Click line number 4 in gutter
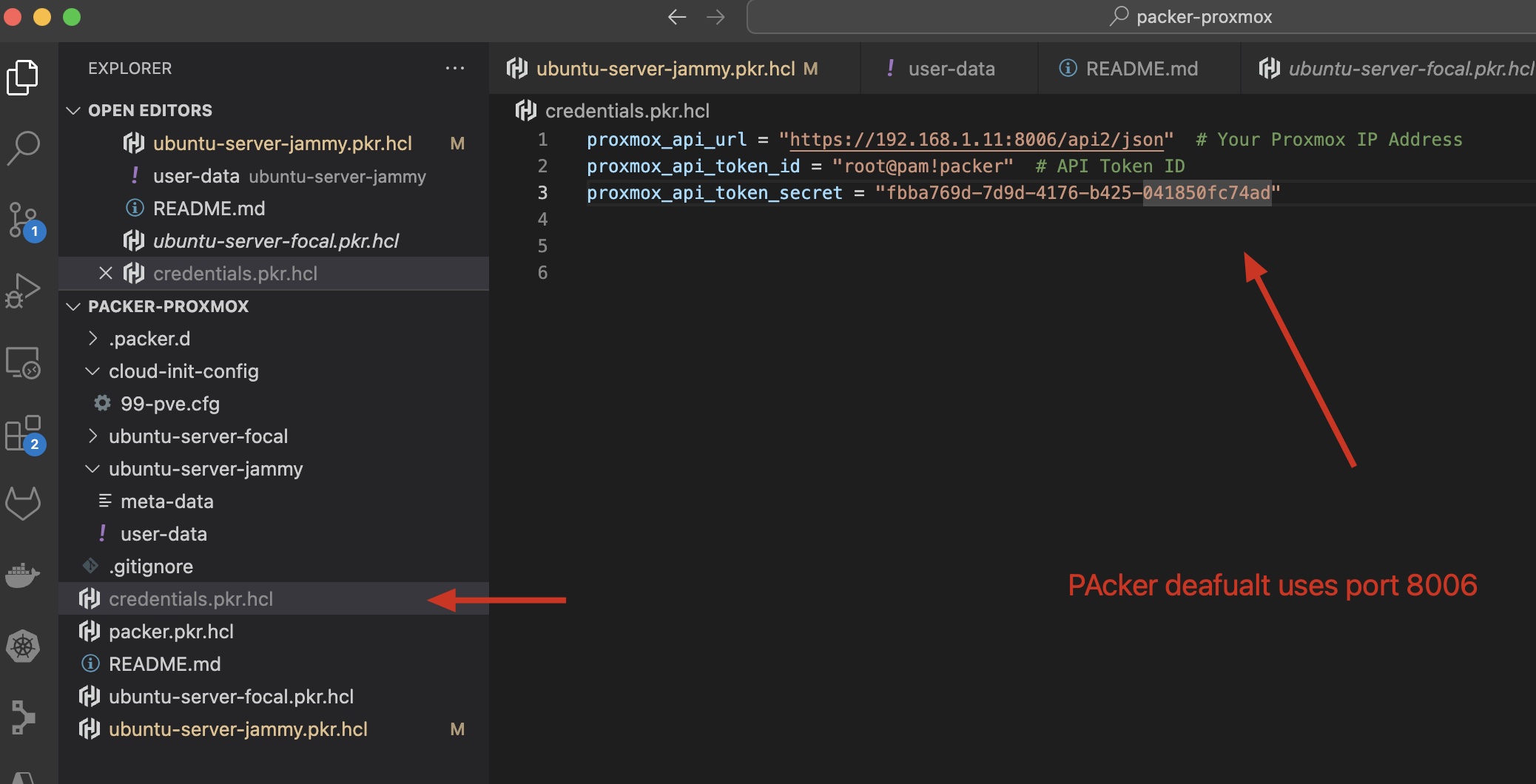Viewport: 1536px width, 784px height. tap(542, 220)
